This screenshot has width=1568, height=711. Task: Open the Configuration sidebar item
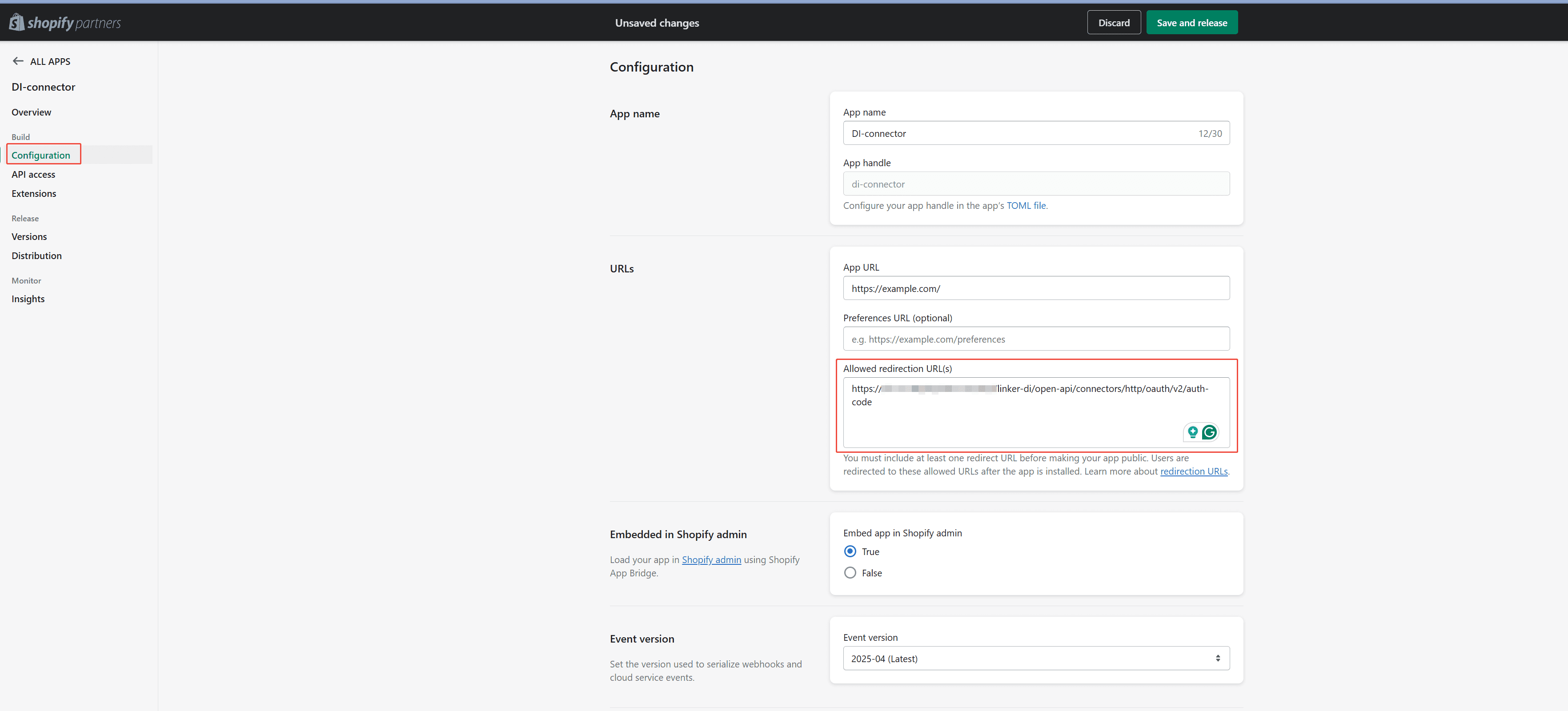(41, 155)
